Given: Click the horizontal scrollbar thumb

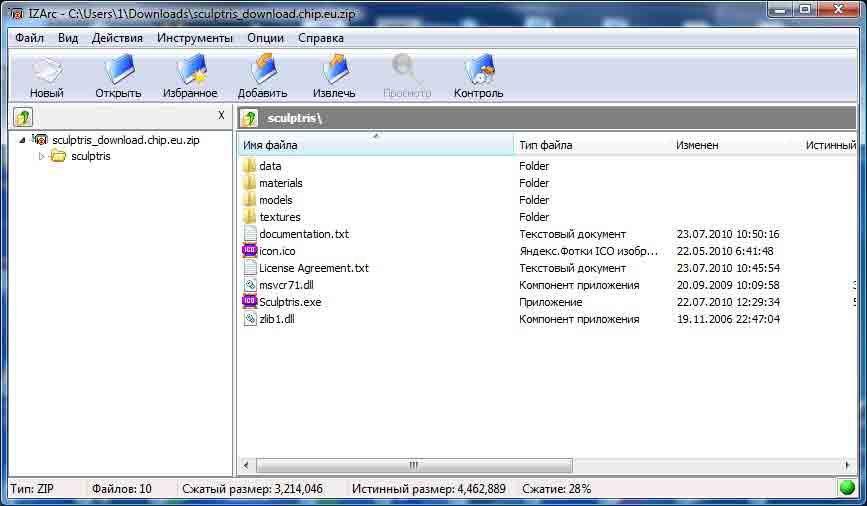Looking at the screenshot, I should [x=414, y=466].
